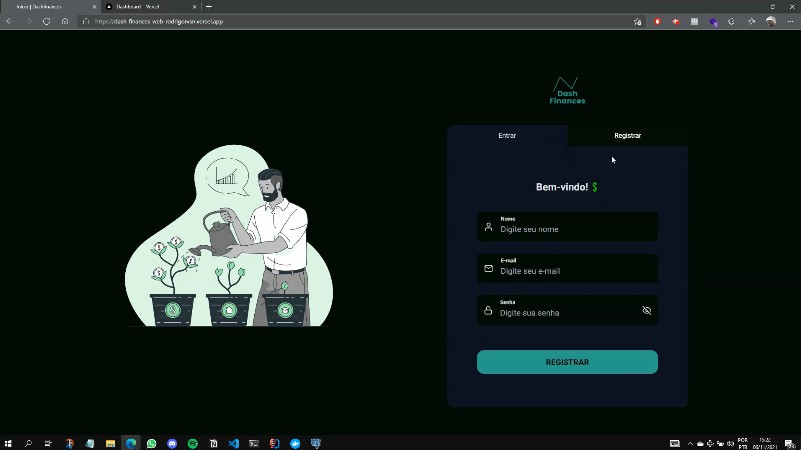
Task: Select the Registrar tab
Action: (x=627, y=136)
